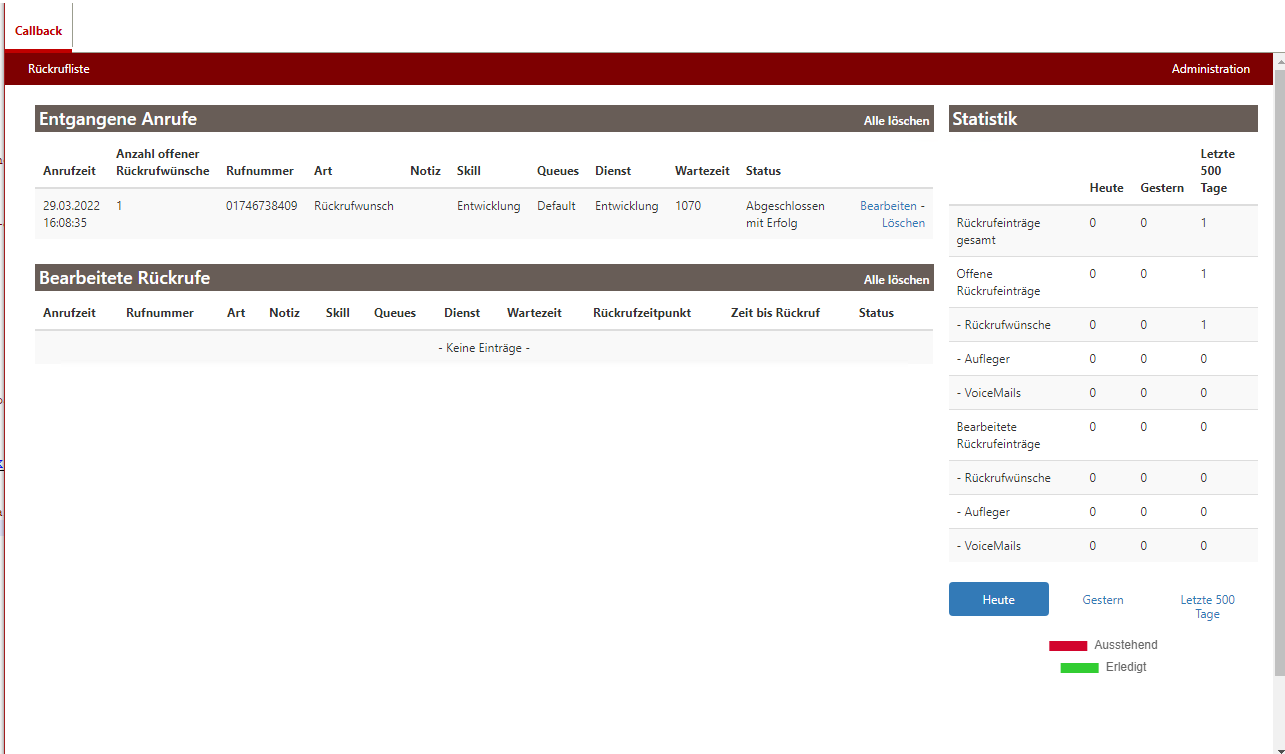Click Offene Rückrufeinträge value for last 500 days
Screen dimensions: 1285x754
coord(1203,274)
